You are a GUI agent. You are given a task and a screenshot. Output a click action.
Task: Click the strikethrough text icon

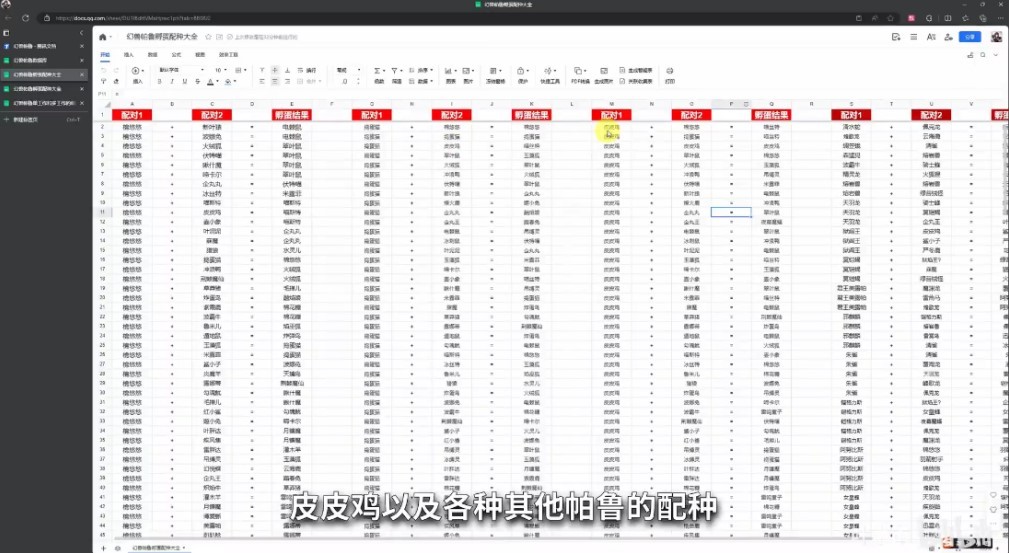(x=198, y=82)
